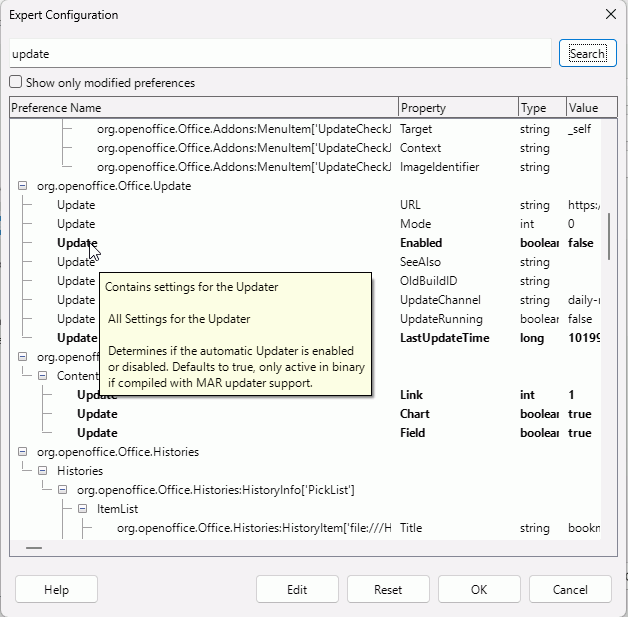The height and width of the screenshot is (617, 628).
Task: Click the Type column header
Action: (540, 108)
